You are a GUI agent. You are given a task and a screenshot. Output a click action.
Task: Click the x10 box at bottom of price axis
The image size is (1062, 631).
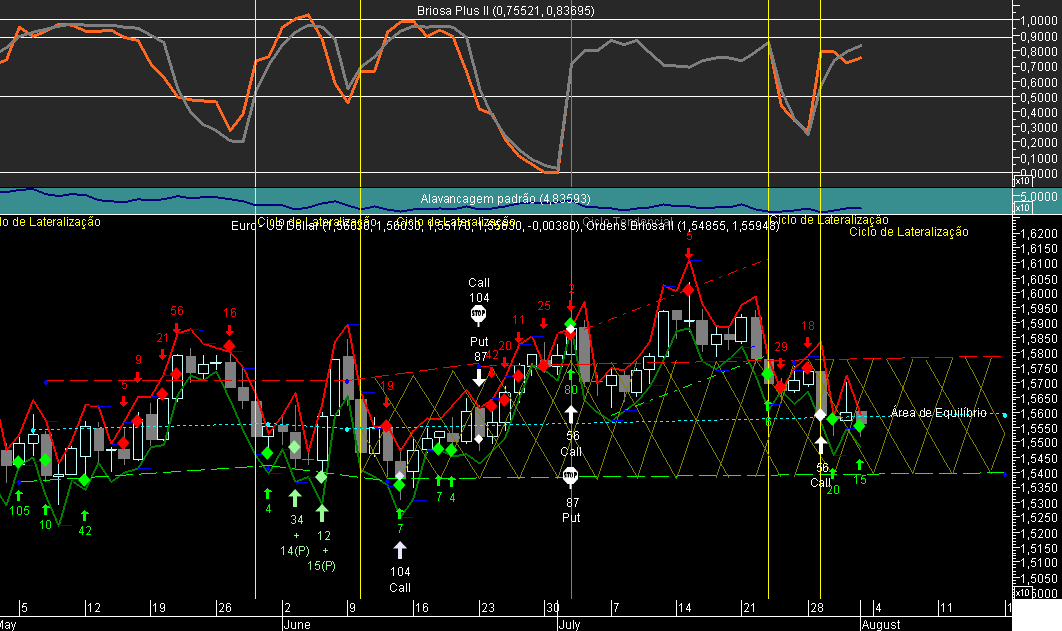[x=1022, y=593]
